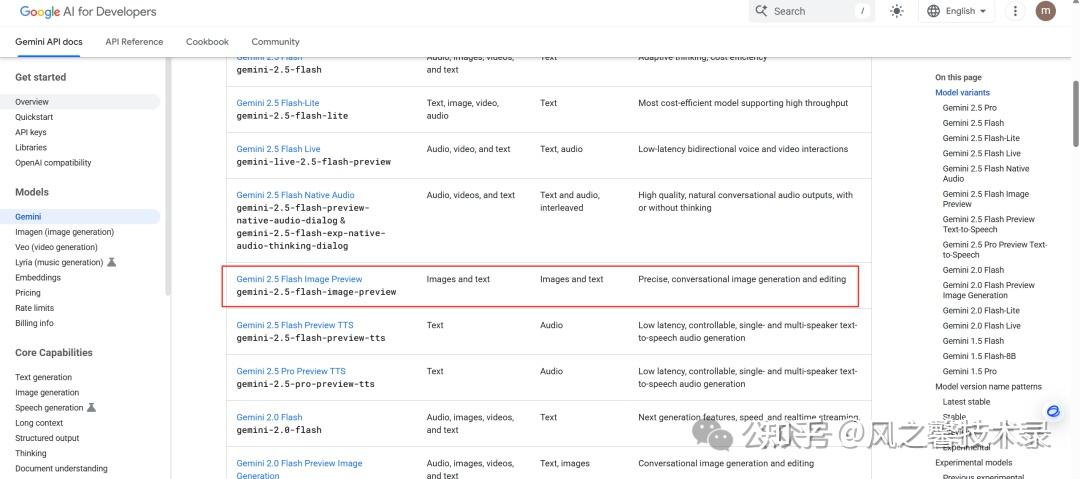Click the globe language icon
Screen dimensions: 1080x479
[x=933, y=11]
